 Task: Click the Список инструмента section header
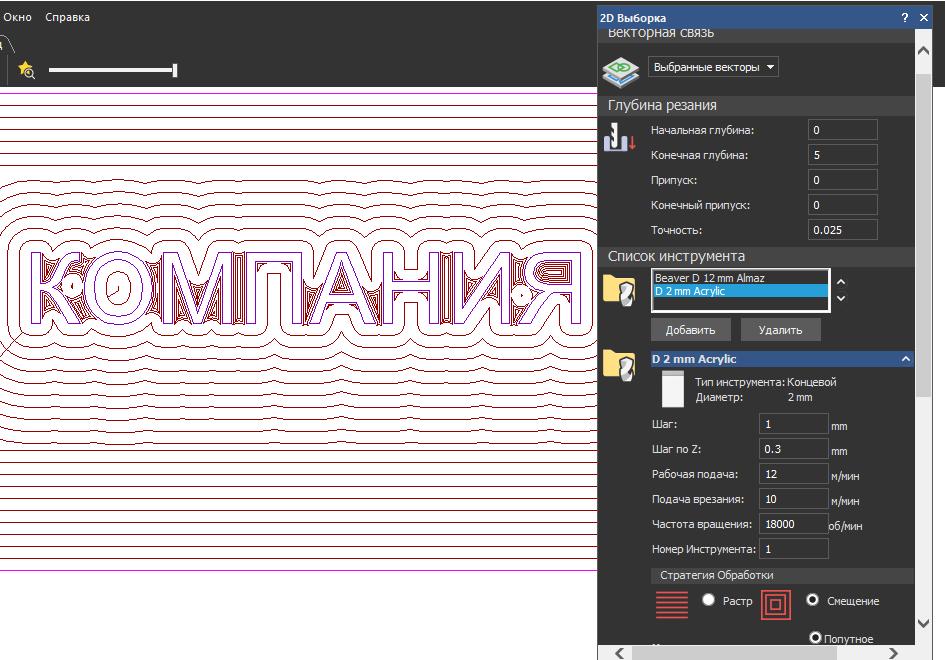click(x=756, y=256)
